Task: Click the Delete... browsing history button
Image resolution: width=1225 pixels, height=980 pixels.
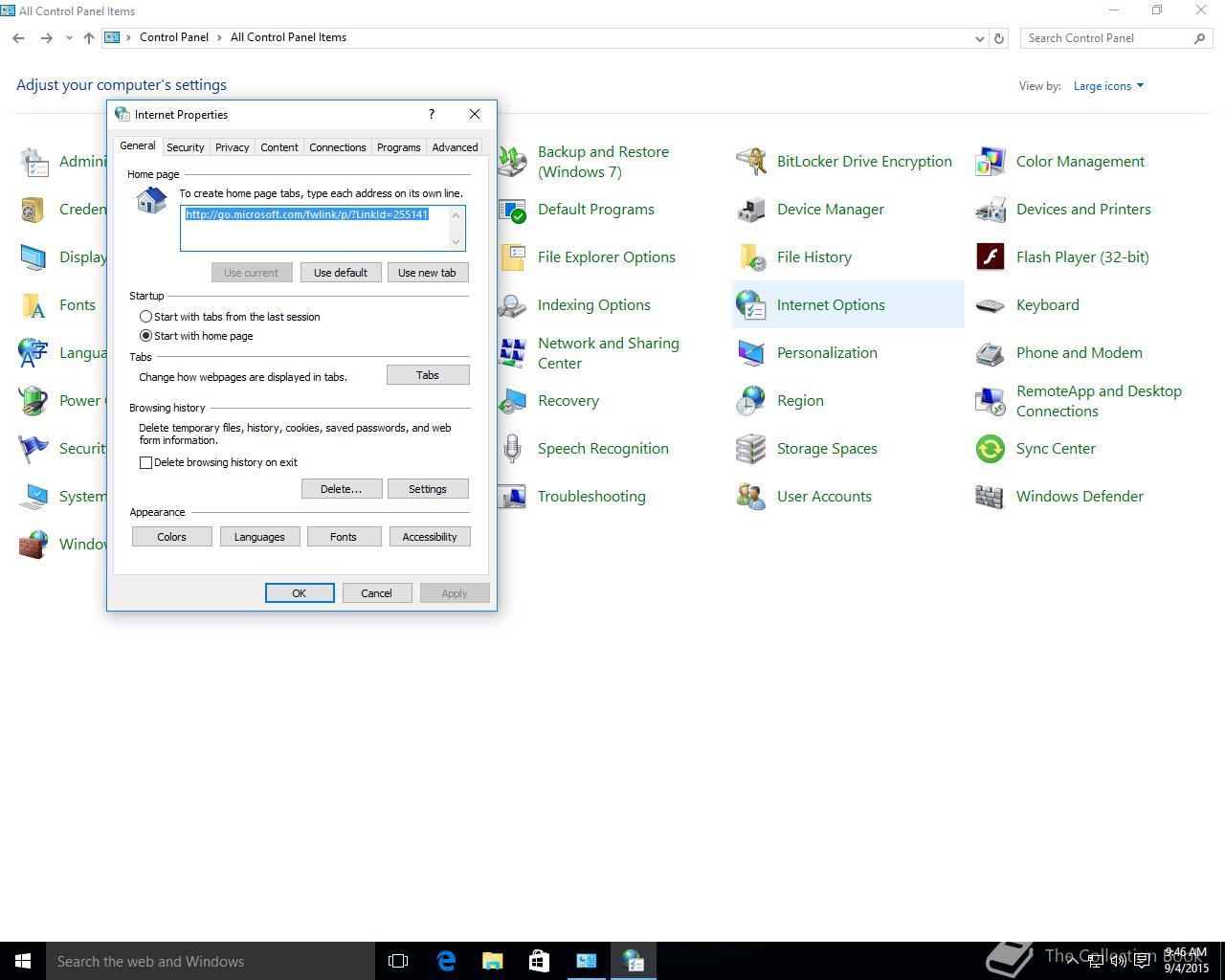Action: pos(342,489)
